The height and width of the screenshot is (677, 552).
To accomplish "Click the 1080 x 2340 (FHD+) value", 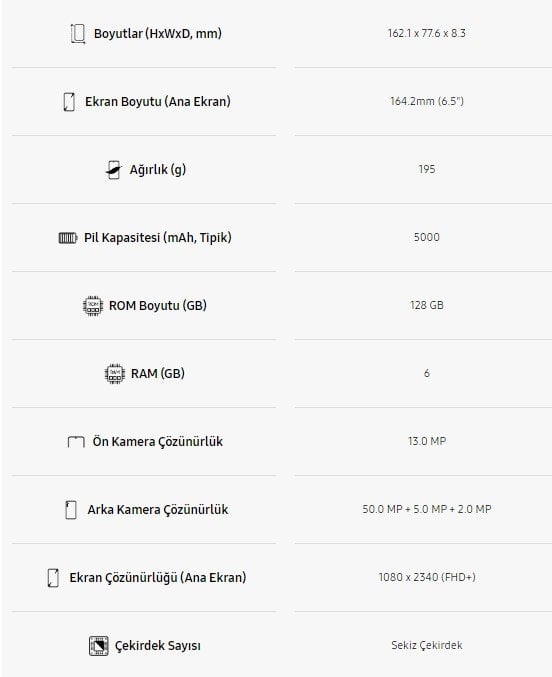I will pos(427,577).
